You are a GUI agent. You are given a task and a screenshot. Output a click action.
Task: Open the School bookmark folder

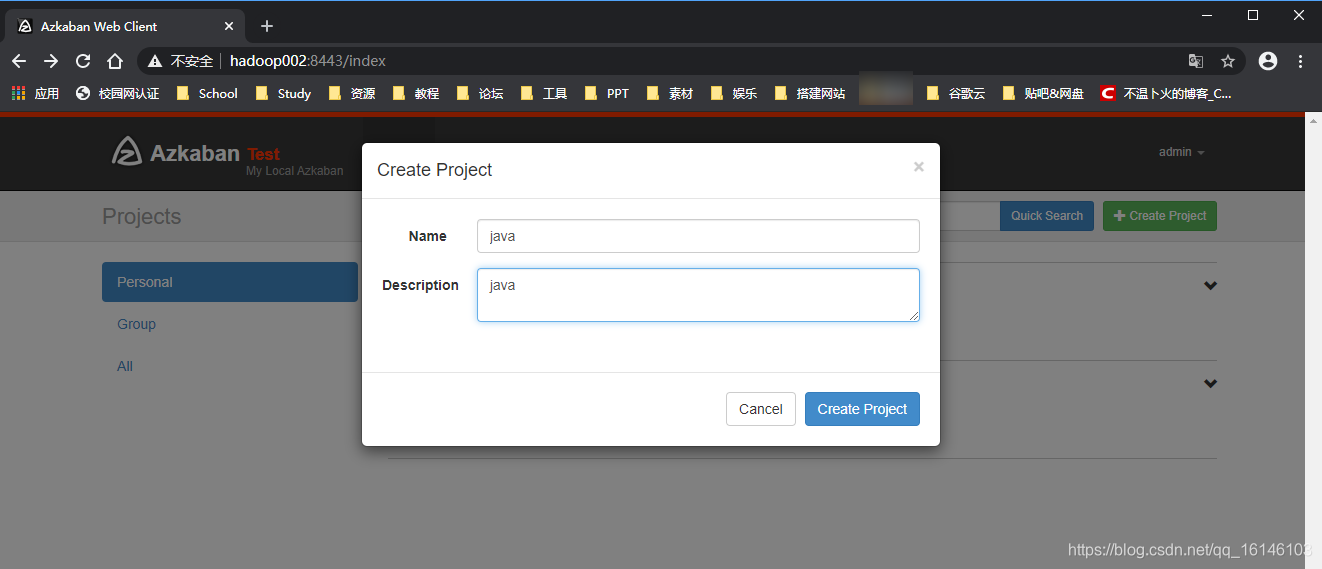207,93
